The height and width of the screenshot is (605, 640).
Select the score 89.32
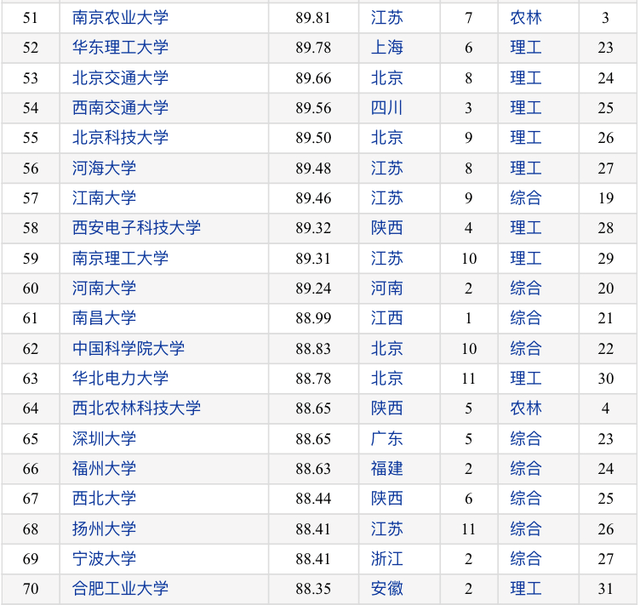(313, 228)
